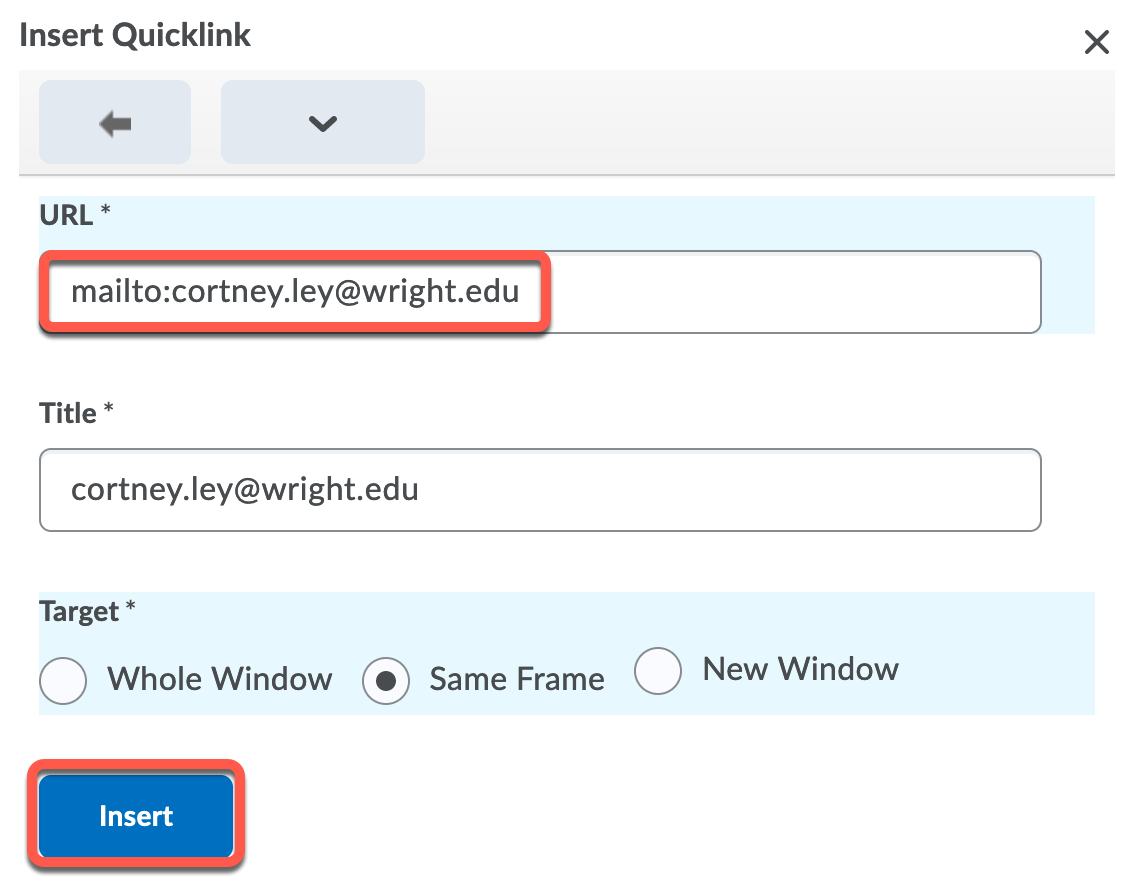Viewport: 1136px width, 880px height.
Task: Close the Insert Quicklink dialog
Action: 1097,42
